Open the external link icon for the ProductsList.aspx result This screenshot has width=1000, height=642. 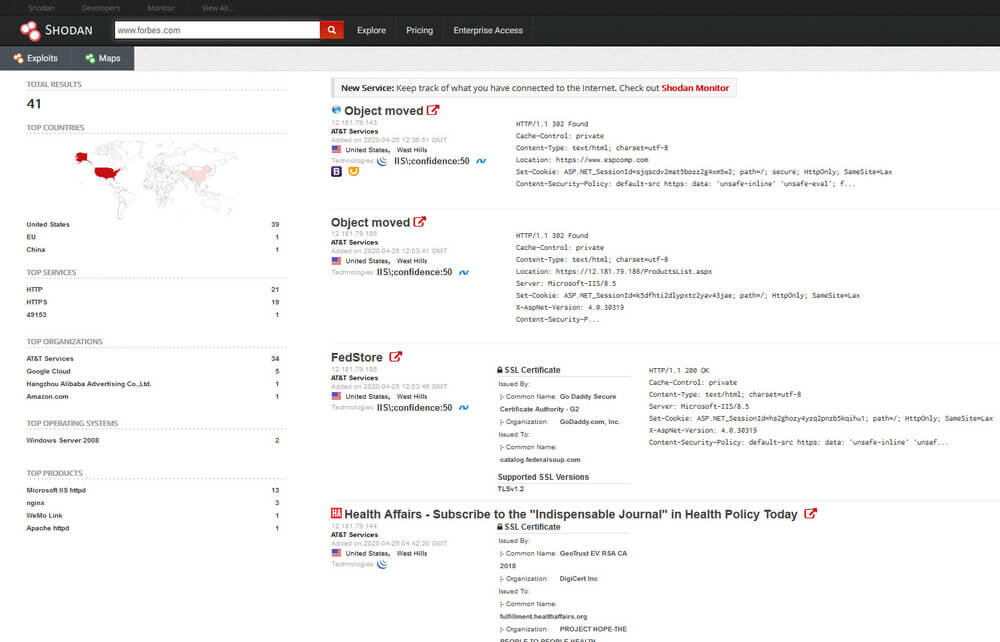click(420, 222)
